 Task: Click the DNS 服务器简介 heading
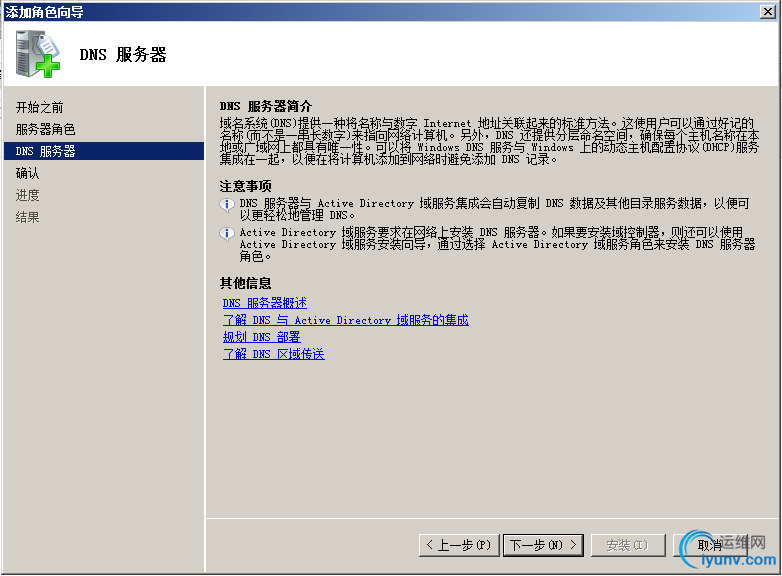266,106
